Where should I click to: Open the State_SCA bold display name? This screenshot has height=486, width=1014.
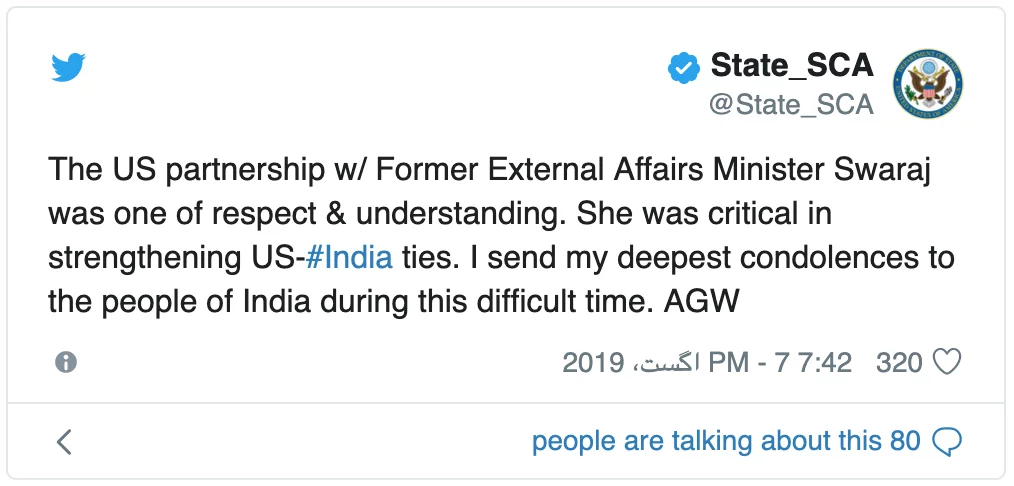pyautogui.click(x=792, y=65)
